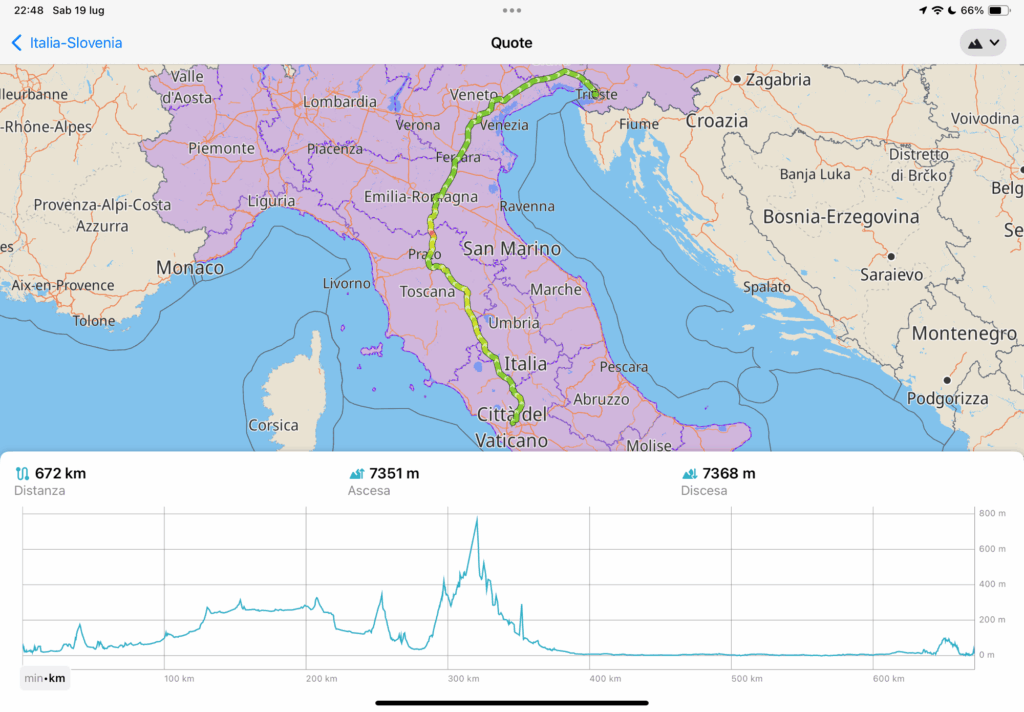The height and width of the screenshot is (712, 1024).
Task: Tap the battery status icon
Action: tap(999, 10)
